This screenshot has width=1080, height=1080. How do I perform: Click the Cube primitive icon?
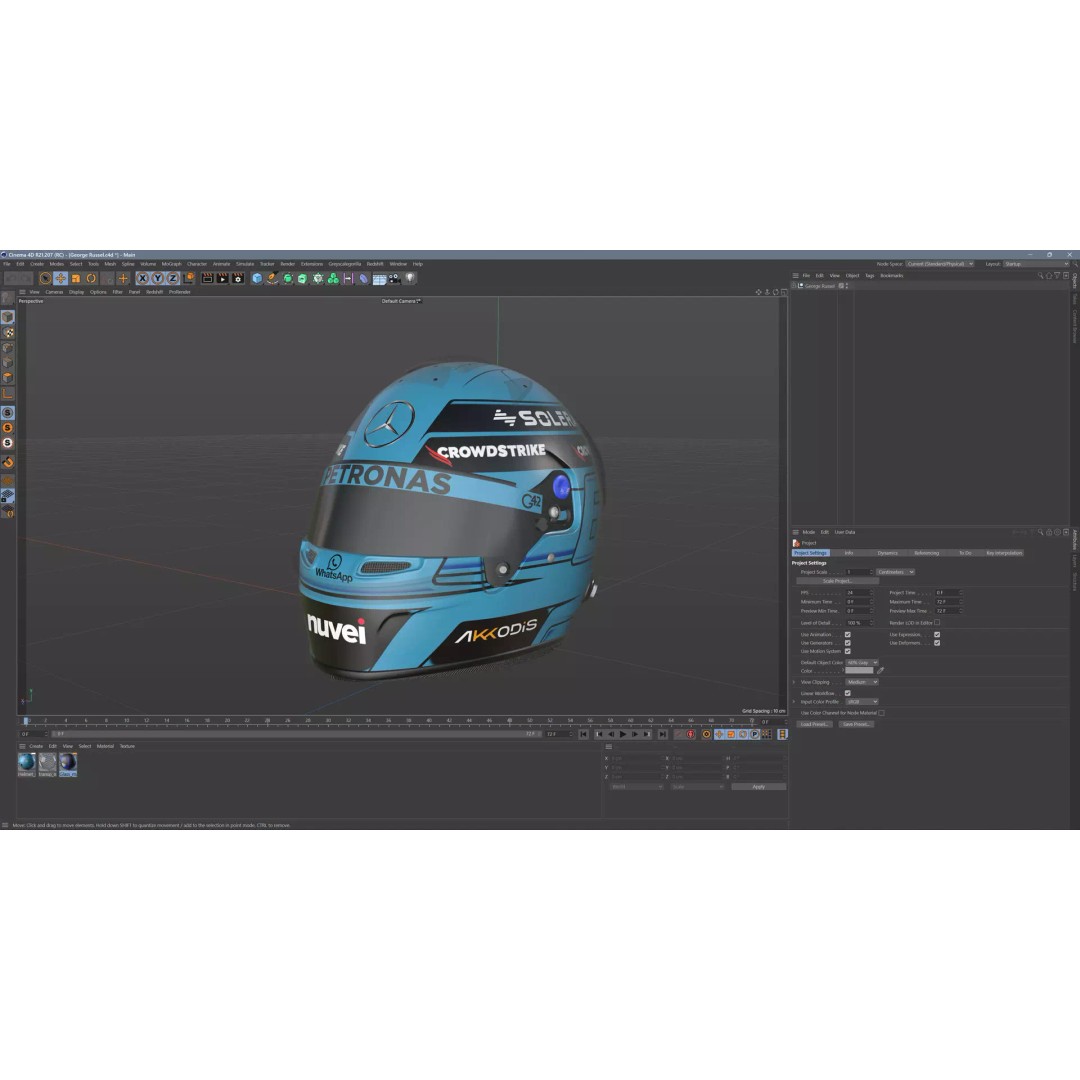[x=256, y=278]
